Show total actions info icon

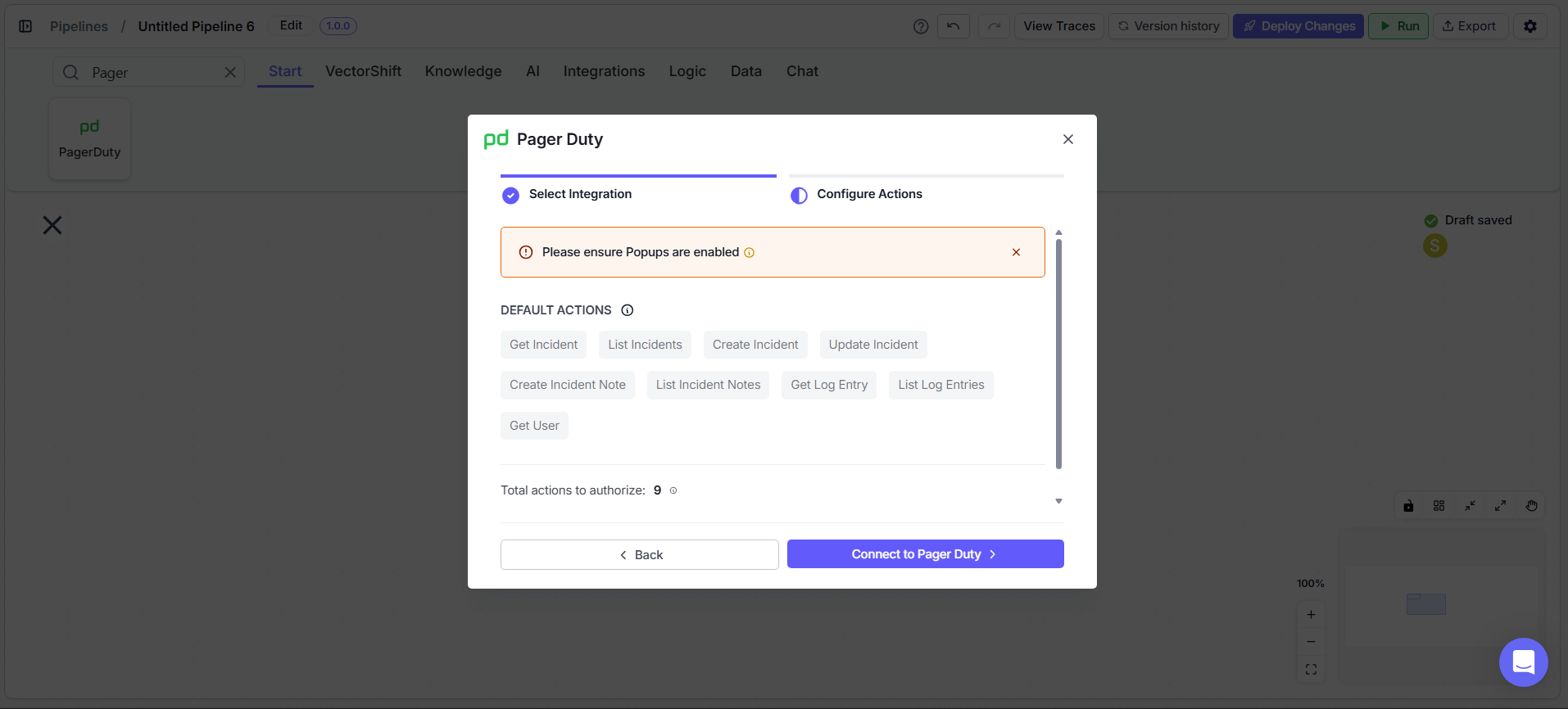tap(673, 490)
